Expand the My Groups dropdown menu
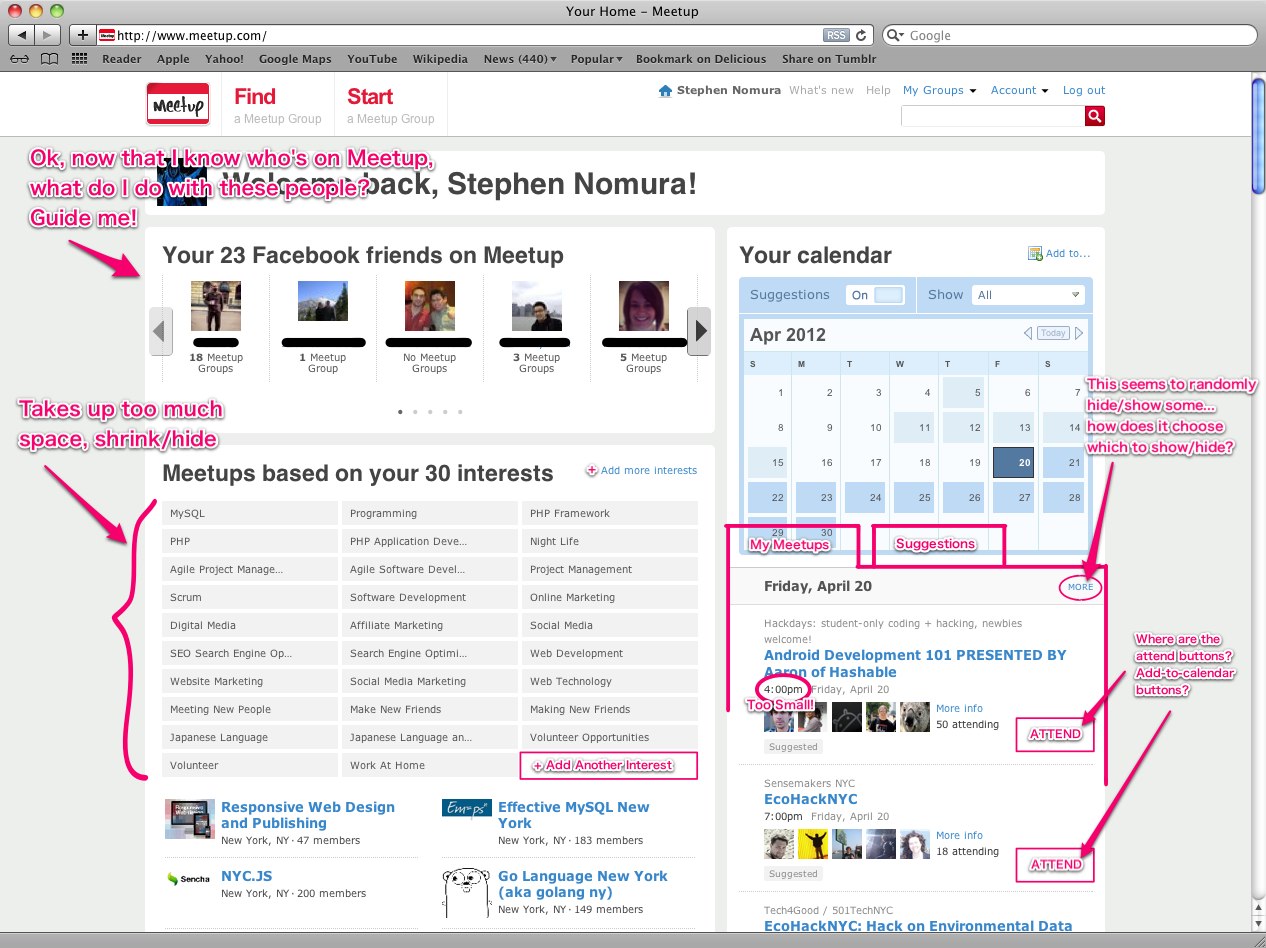The image size is (1266, 948). (939, 90)
